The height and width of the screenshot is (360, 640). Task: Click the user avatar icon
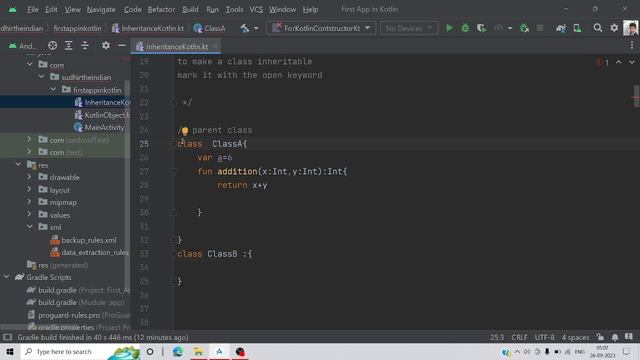coord(631,28)
